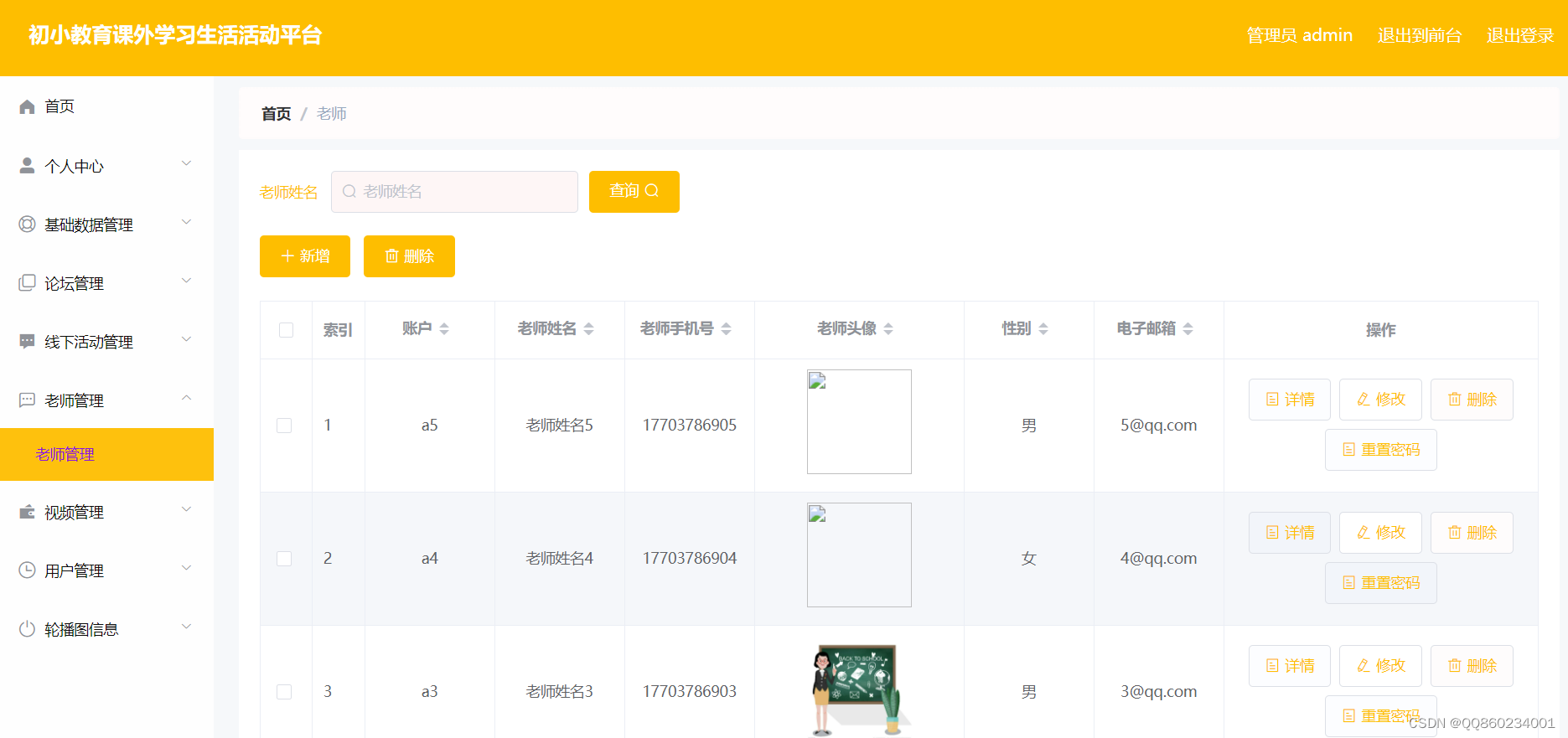Open 详情 for teacher a5
The image size is (1568, 738).
[x=1290, y=400]
